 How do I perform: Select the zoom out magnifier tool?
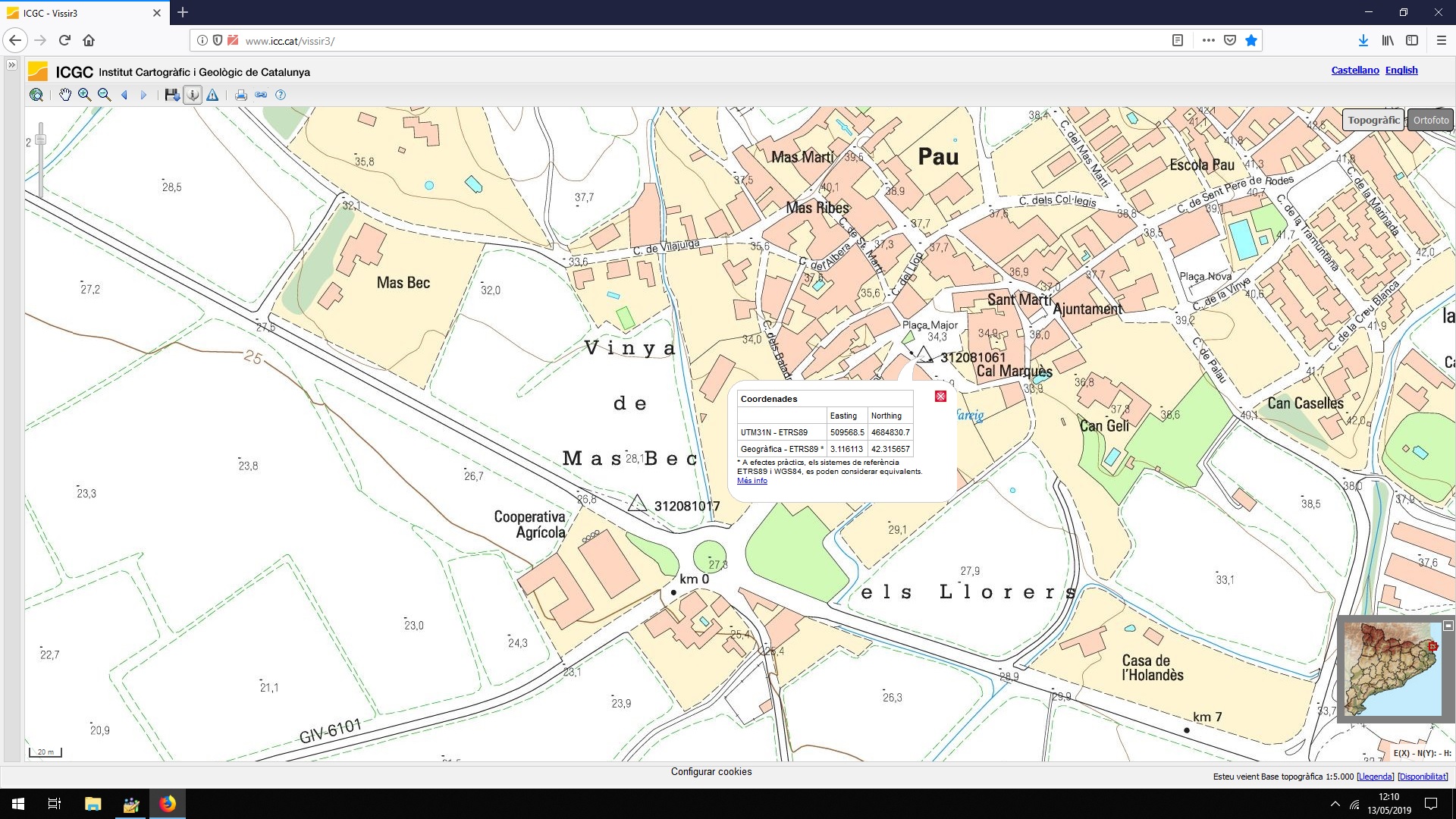click(x=104, y=95)
